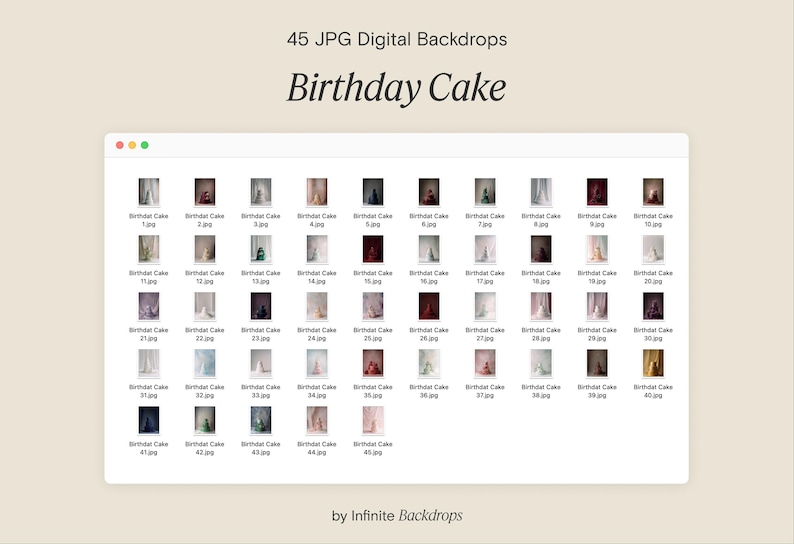Select the Birthdat Cake 42.jpg thumbnail
Image resolution: width=794 pixels, height=544 pixels.
(x=205, y=420)
